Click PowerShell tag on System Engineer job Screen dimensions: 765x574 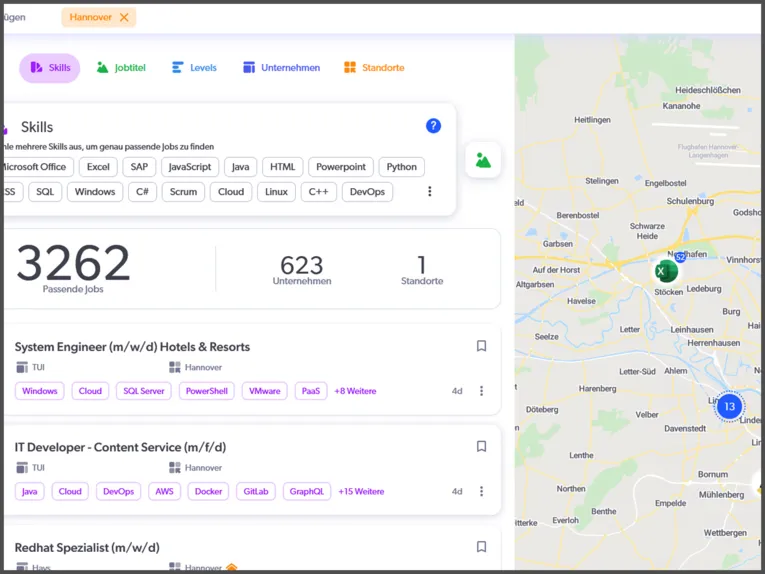pyautogui.click(x=206, y=391)
